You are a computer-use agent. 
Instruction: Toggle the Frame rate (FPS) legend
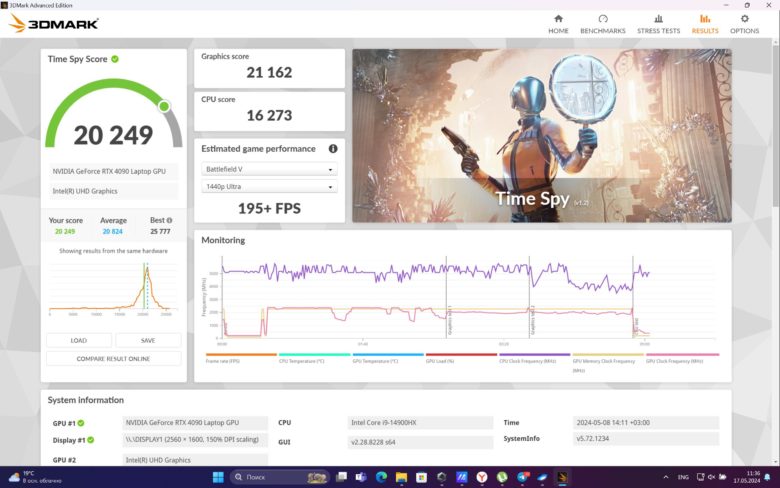coord(241,358)
